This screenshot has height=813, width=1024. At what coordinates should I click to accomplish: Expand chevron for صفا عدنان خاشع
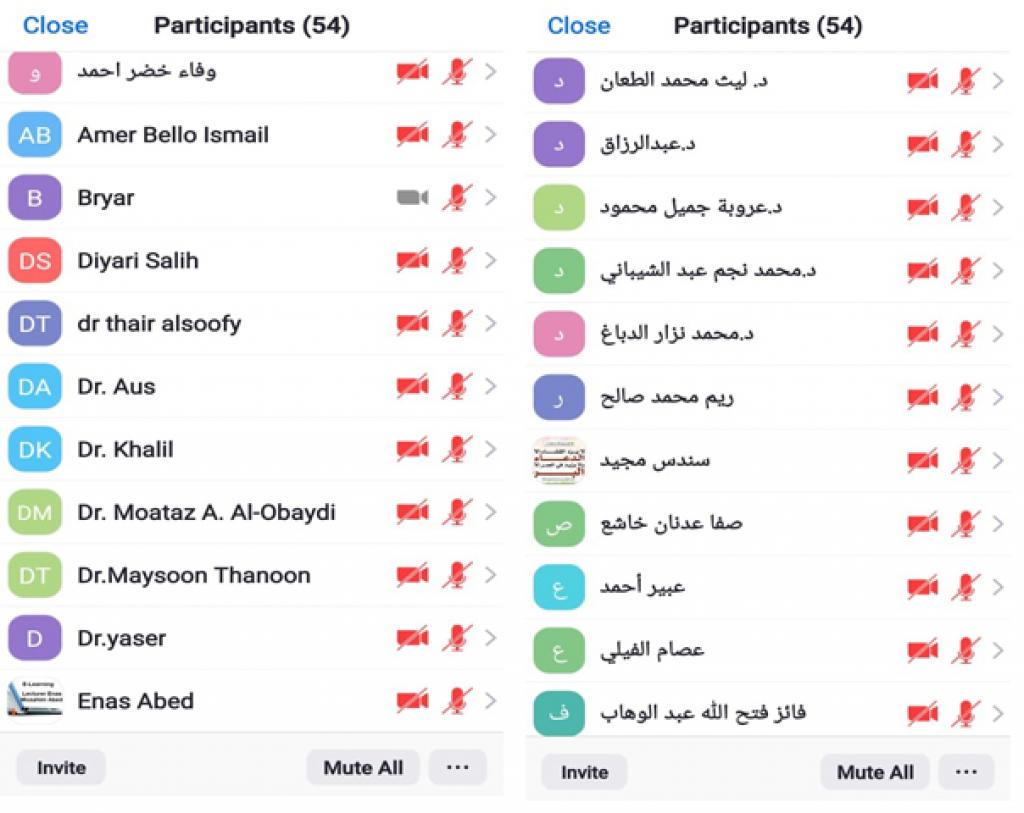(x=997, y=524)
